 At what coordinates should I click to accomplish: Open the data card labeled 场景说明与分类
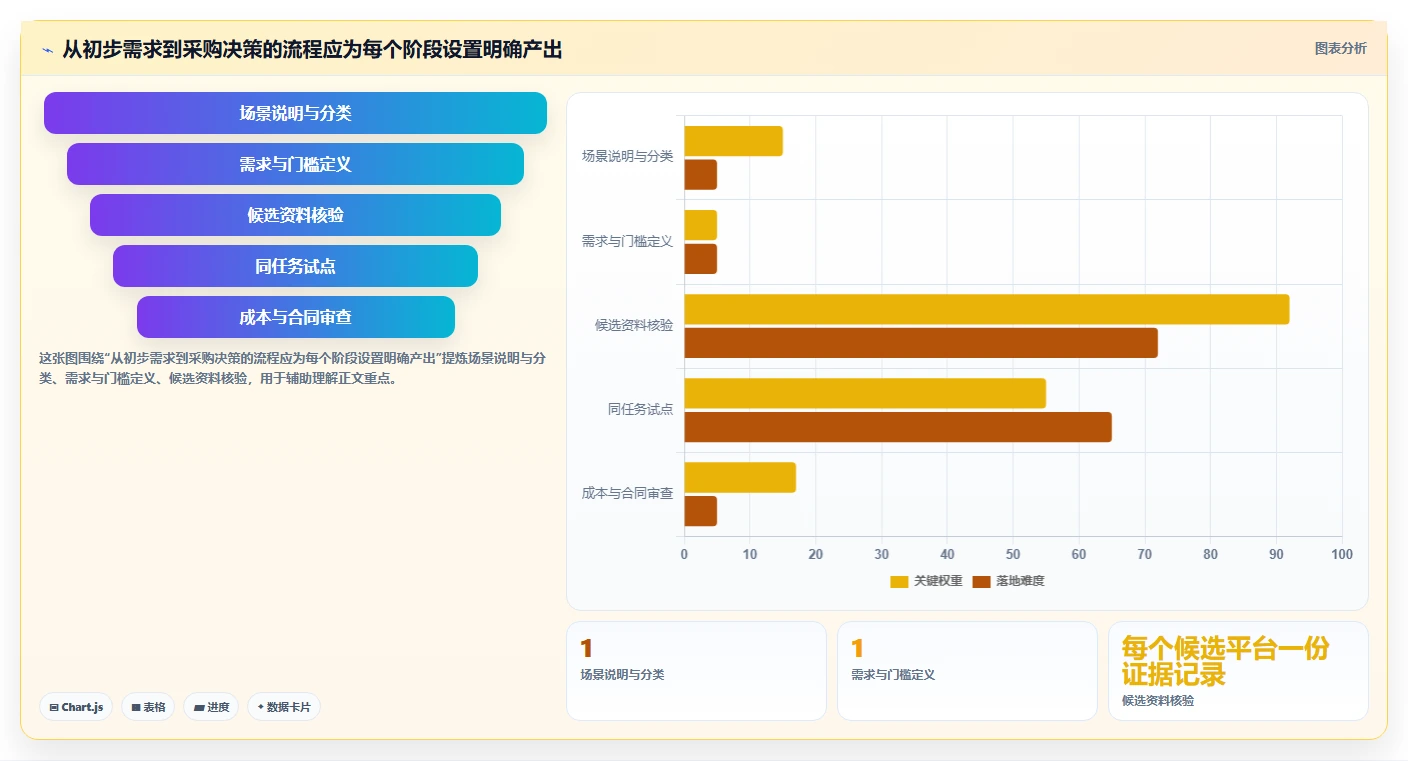pos(696,671)
